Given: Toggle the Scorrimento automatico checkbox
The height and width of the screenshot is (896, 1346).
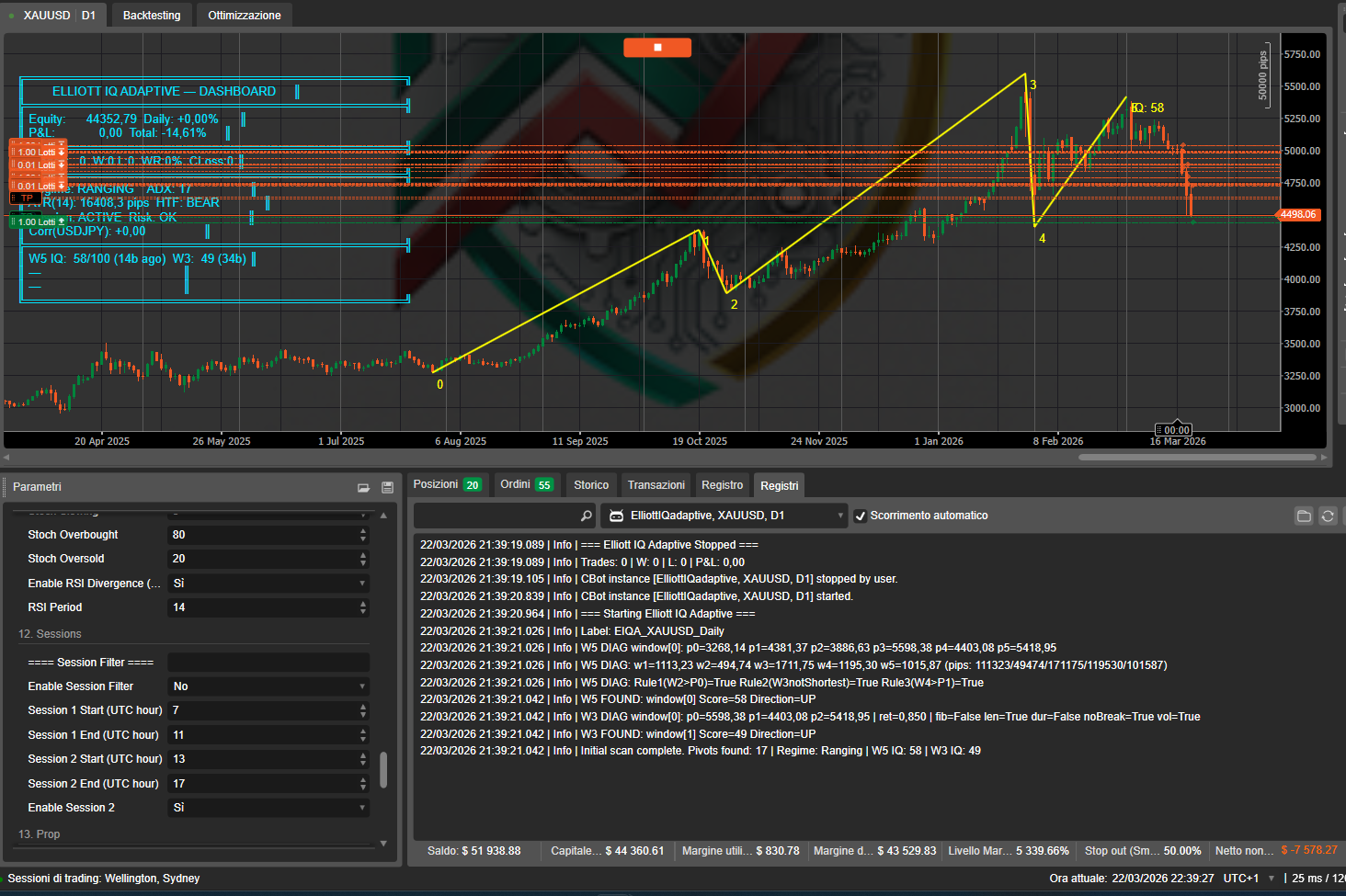Looking at the screenshot, I should [861, 516].
